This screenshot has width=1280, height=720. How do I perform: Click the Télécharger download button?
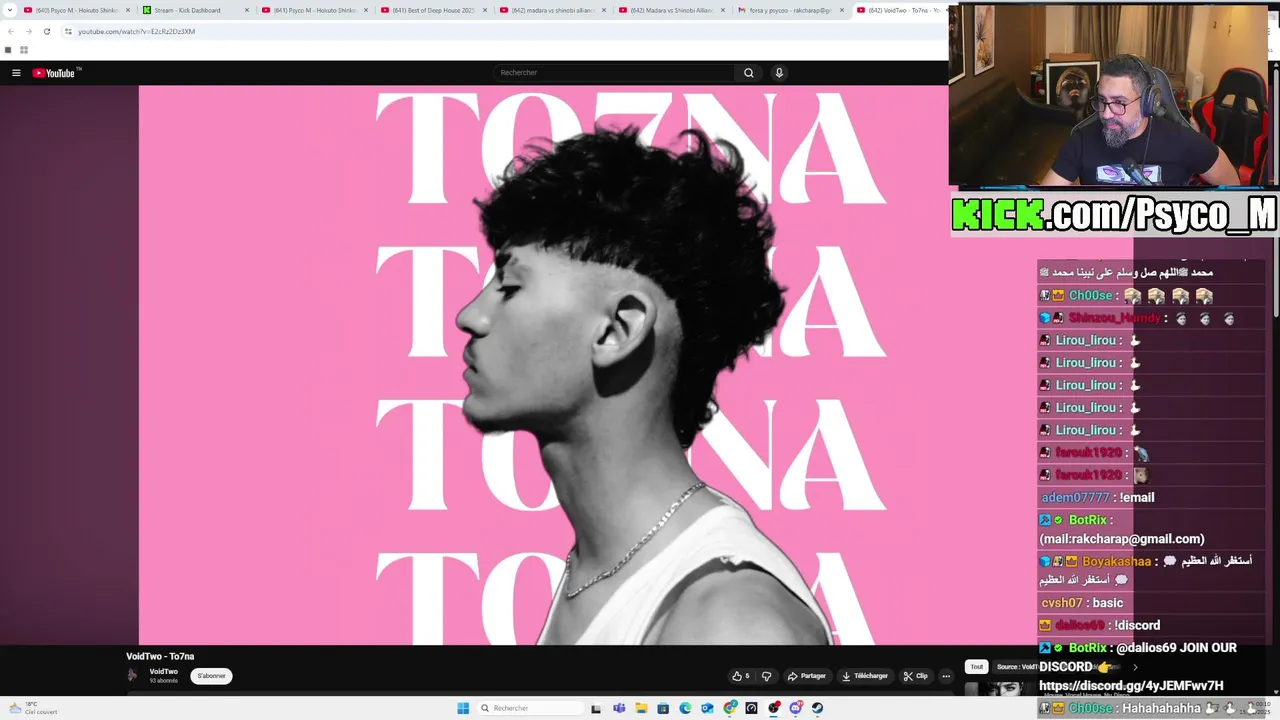point(865,676)
